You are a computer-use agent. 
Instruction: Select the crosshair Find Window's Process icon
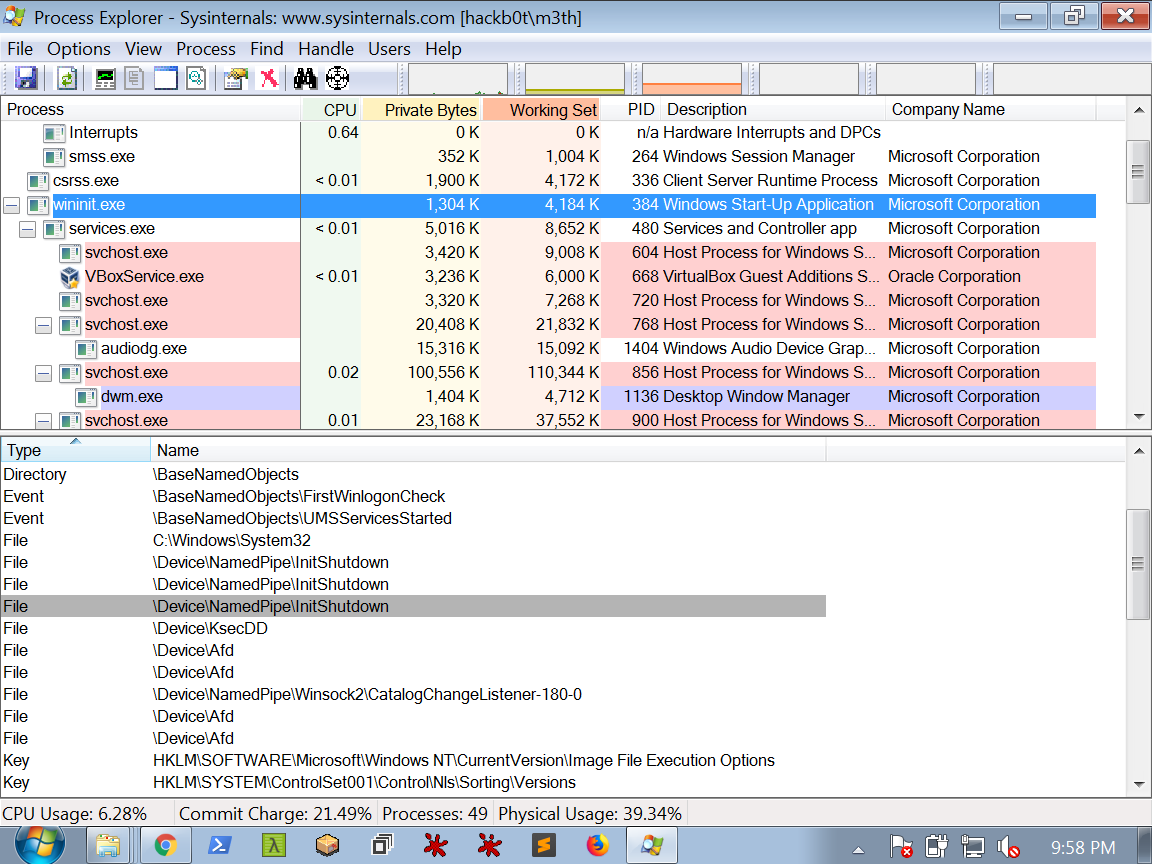[337, 79]
